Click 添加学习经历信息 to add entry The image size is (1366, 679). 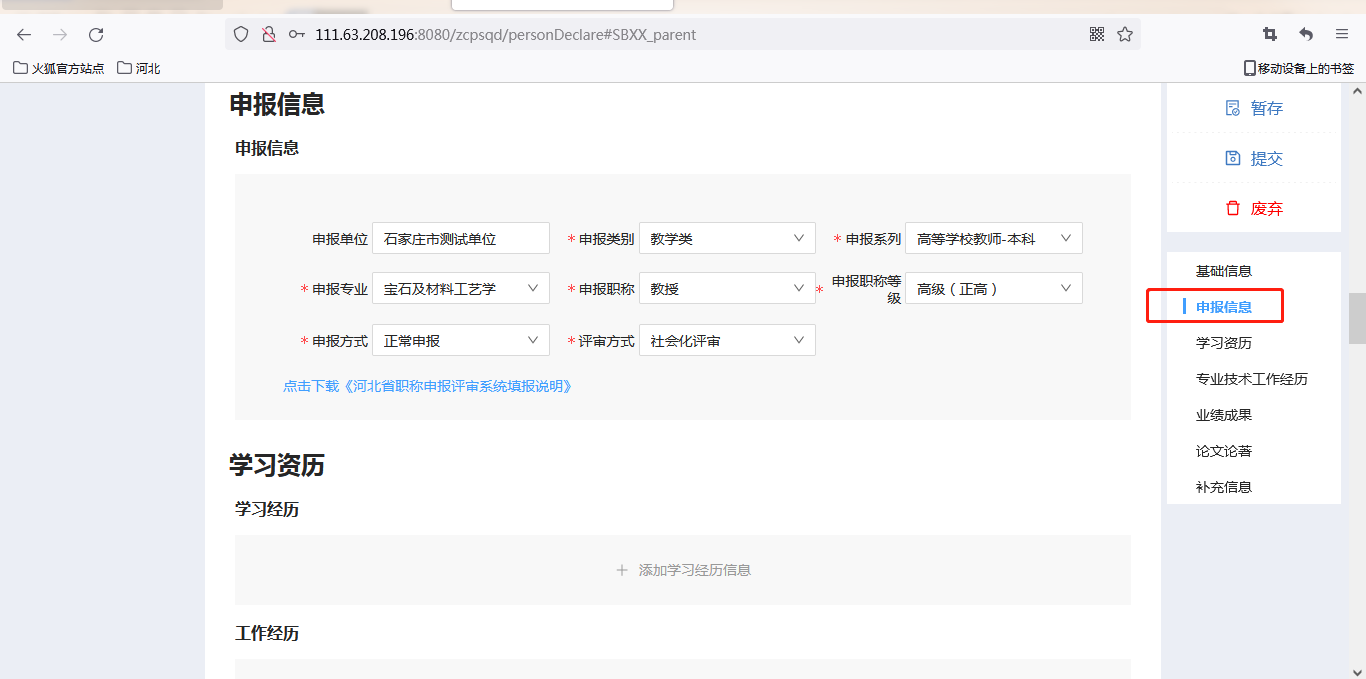[x=683, y=570]
